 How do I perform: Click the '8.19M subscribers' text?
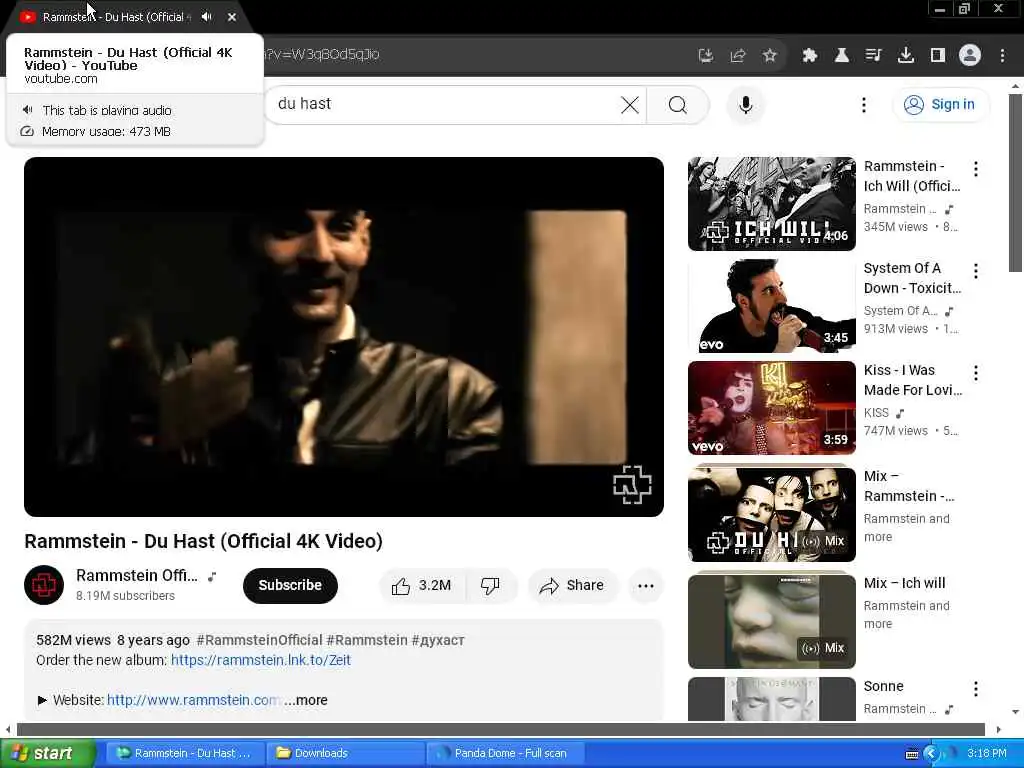125,596
